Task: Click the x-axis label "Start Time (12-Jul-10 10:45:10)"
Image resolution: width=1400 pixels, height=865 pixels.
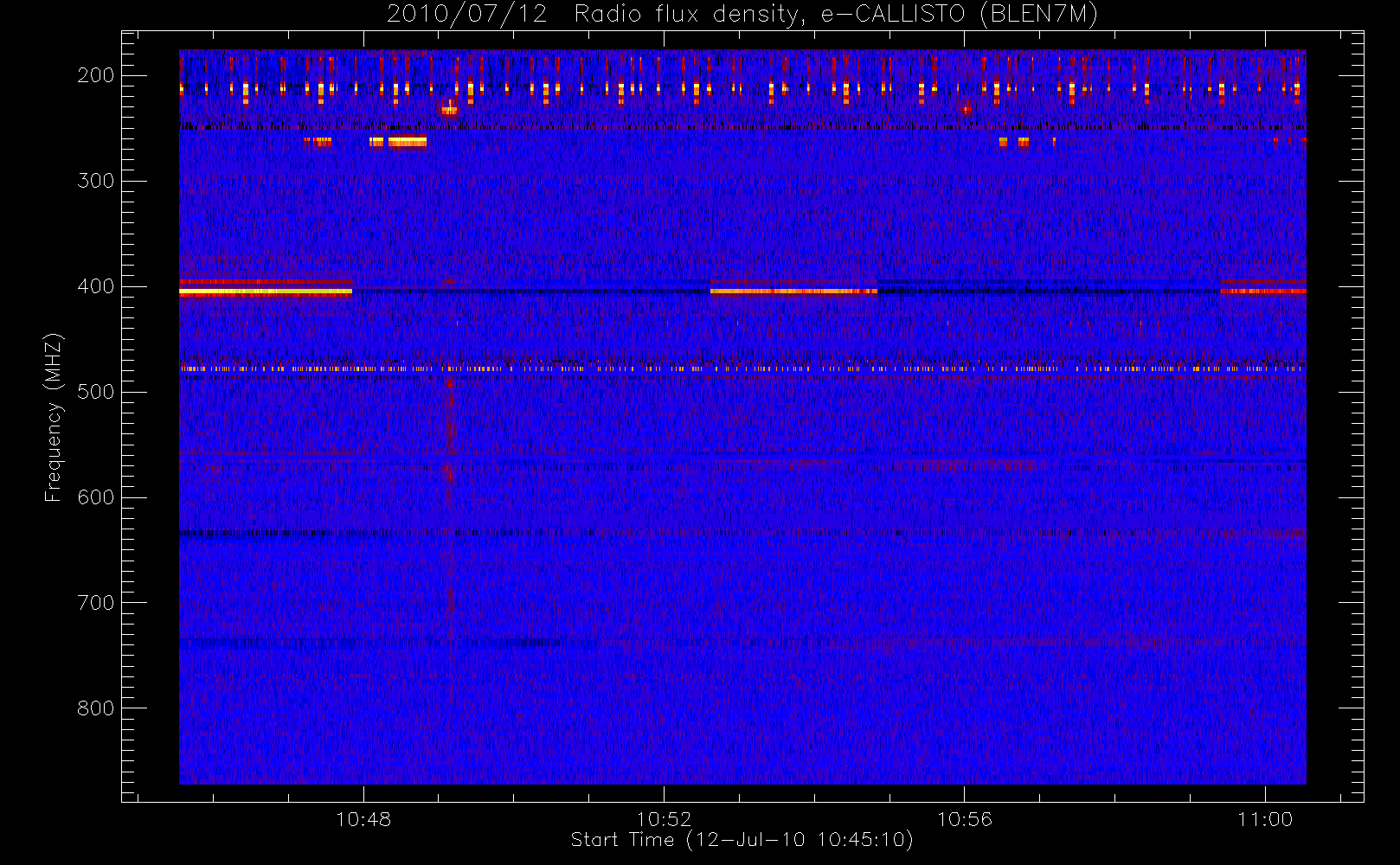Action: (742, 840)
